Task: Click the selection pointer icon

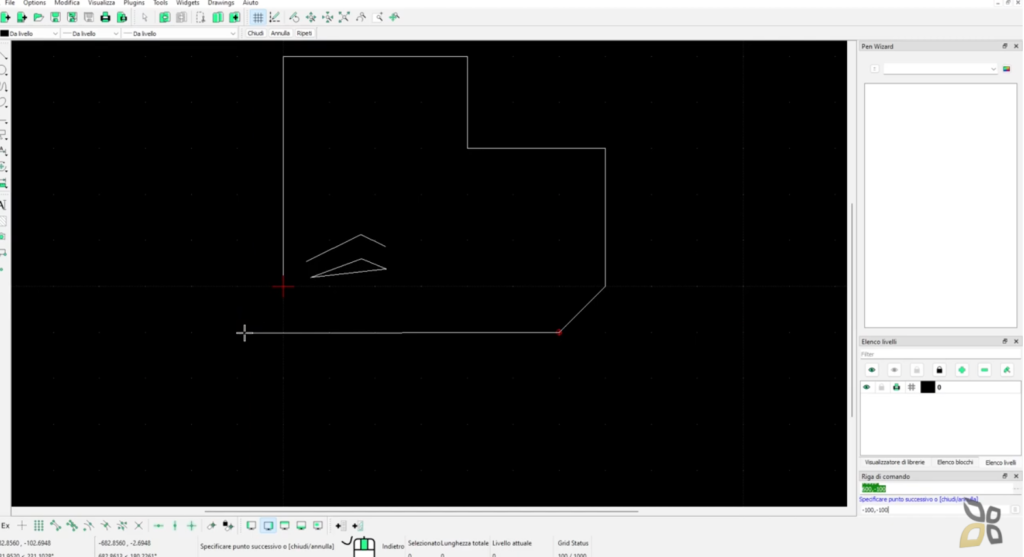Action: [144, 17]
